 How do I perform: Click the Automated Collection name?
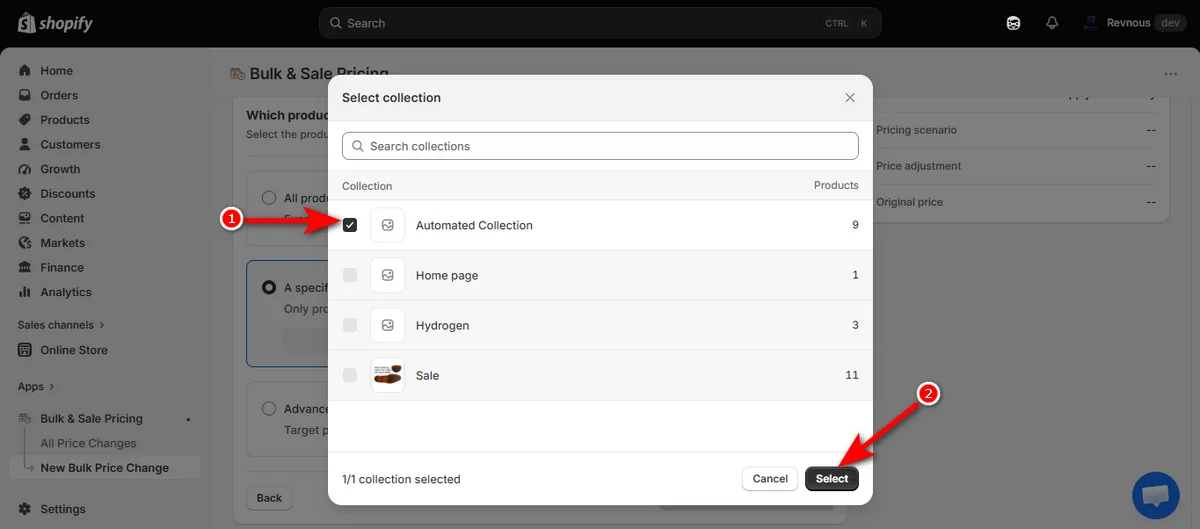(474, 225)
